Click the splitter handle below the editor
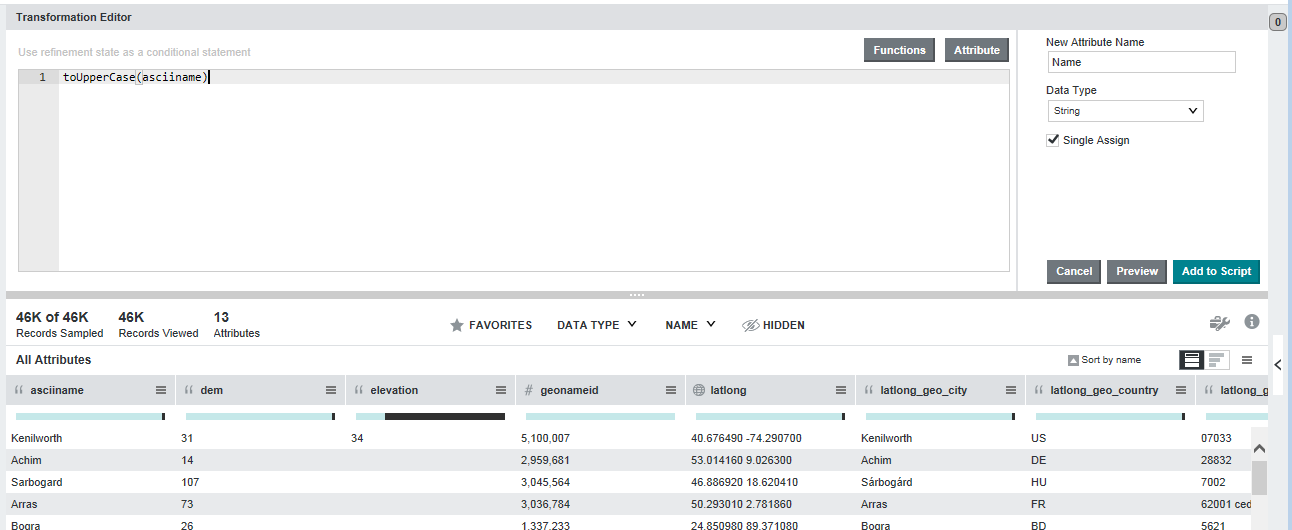 tap(637, 295)
